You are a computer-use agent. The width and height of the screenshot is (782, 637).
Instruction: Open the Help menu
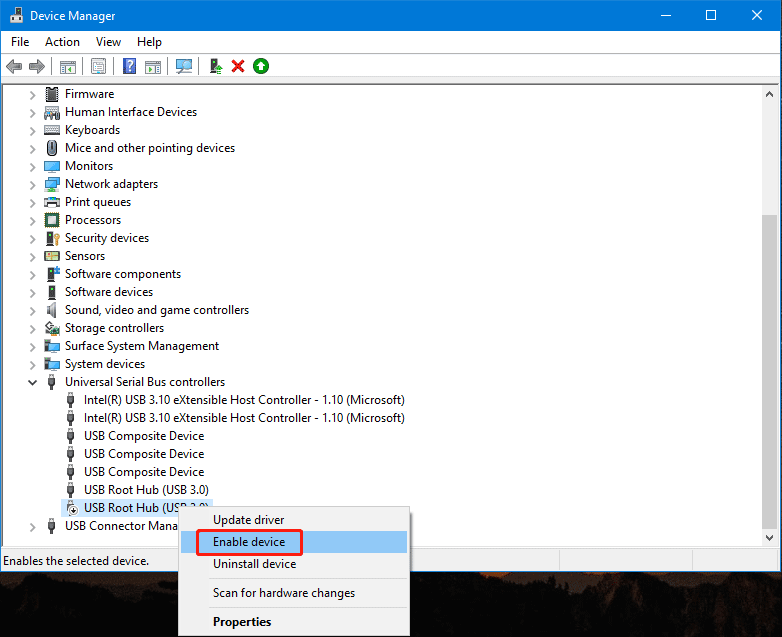(149, 42)
